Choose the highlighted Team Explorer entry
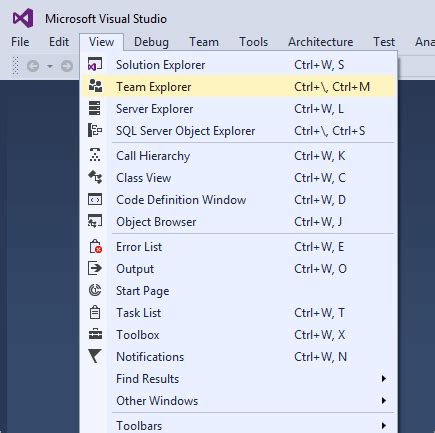 [x=239, y=86]
